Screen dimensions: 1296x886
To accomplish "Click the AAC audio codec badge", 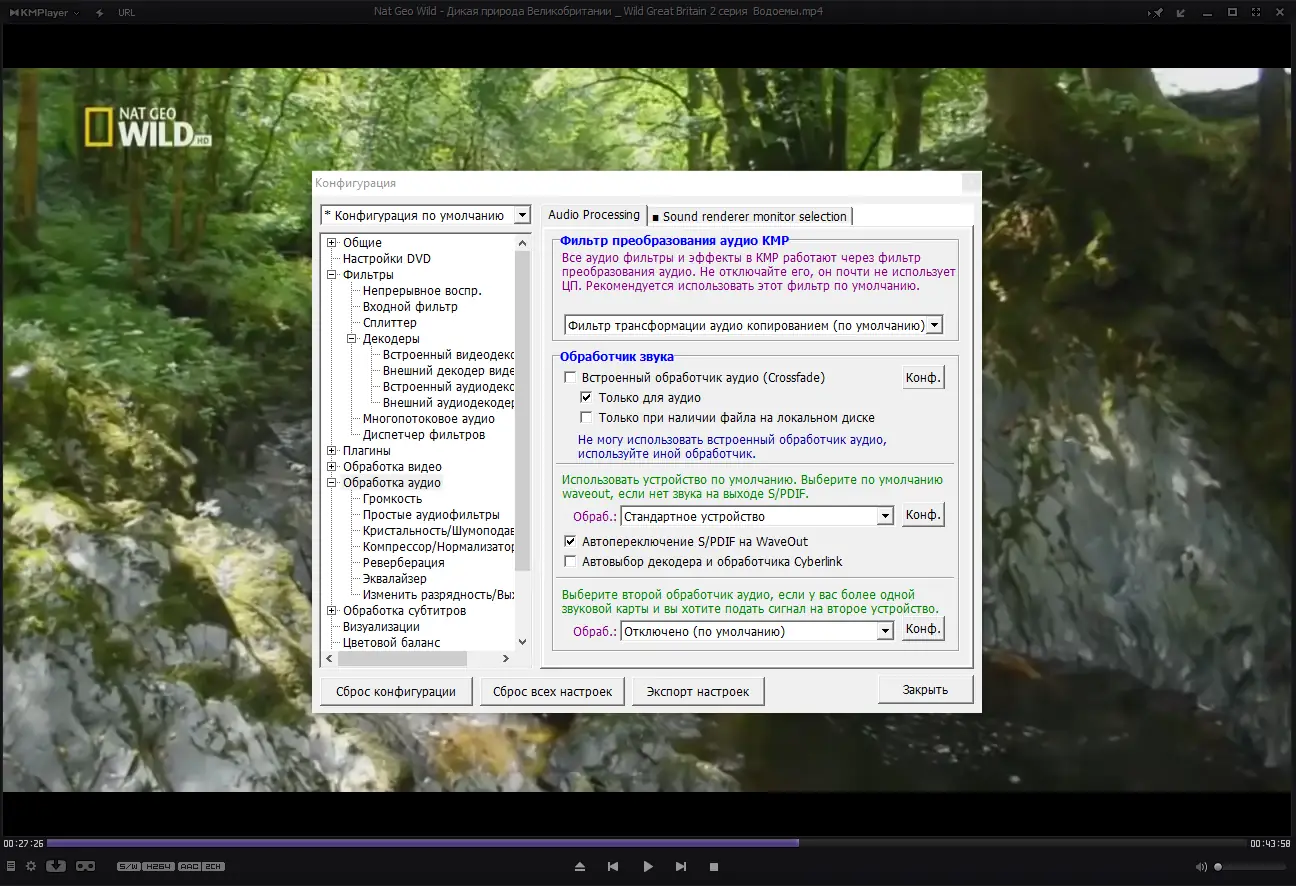I will coord(189,866).
